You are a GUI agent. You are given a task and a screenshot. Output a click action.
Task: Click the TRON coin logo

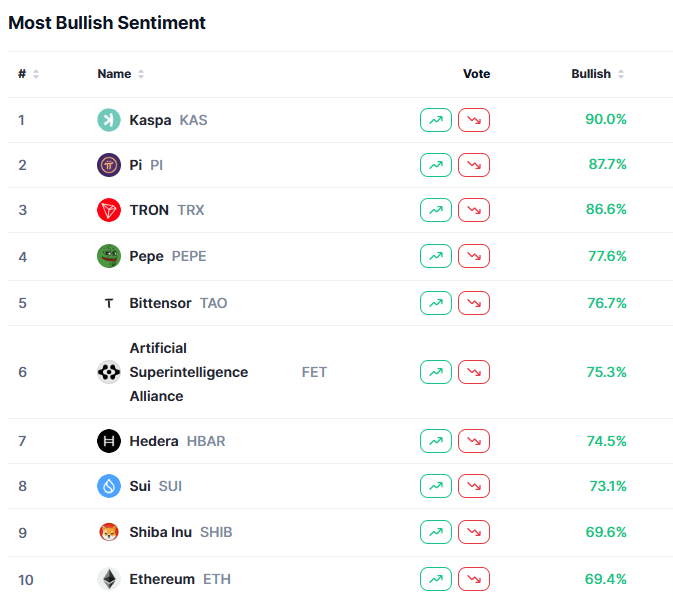[x=109, y=211]
